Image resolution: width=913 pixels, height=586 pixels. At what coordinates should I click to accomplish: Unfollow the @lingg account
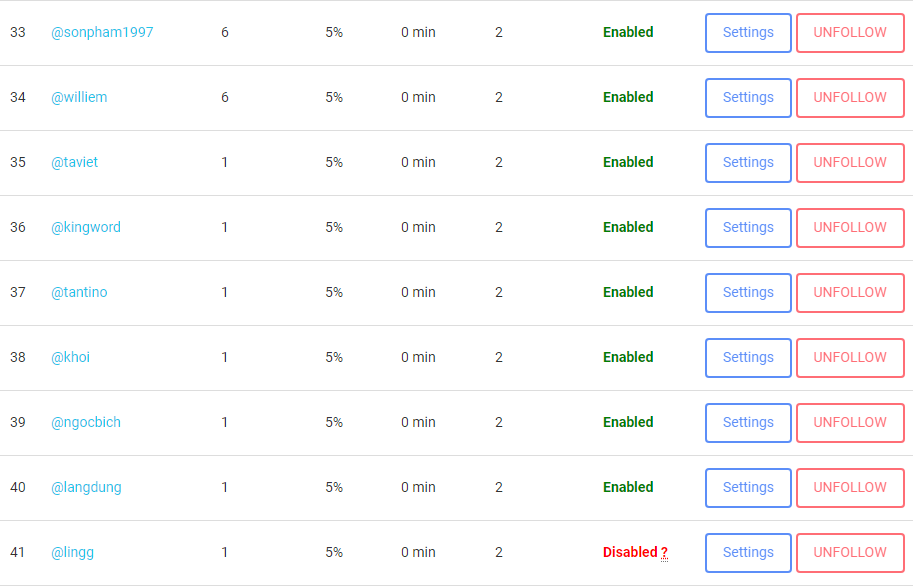tap(850, 553)
